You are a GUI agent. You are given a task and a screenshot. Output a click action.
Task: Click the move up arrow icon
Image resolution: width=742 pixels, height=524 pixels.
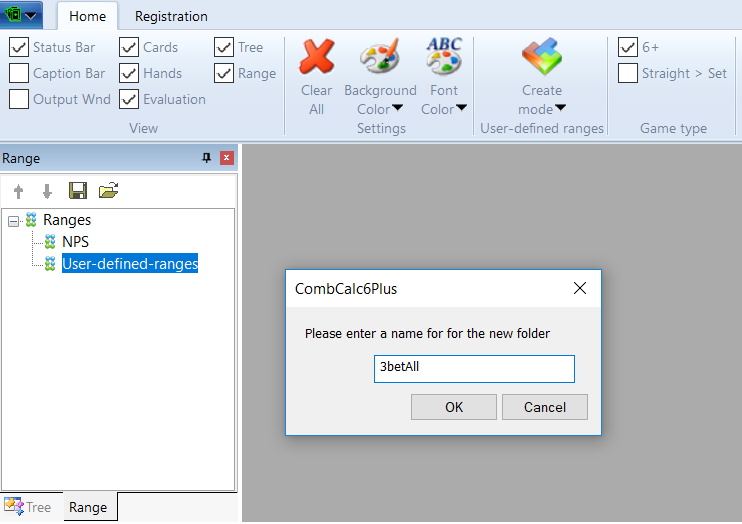[18, 192]
